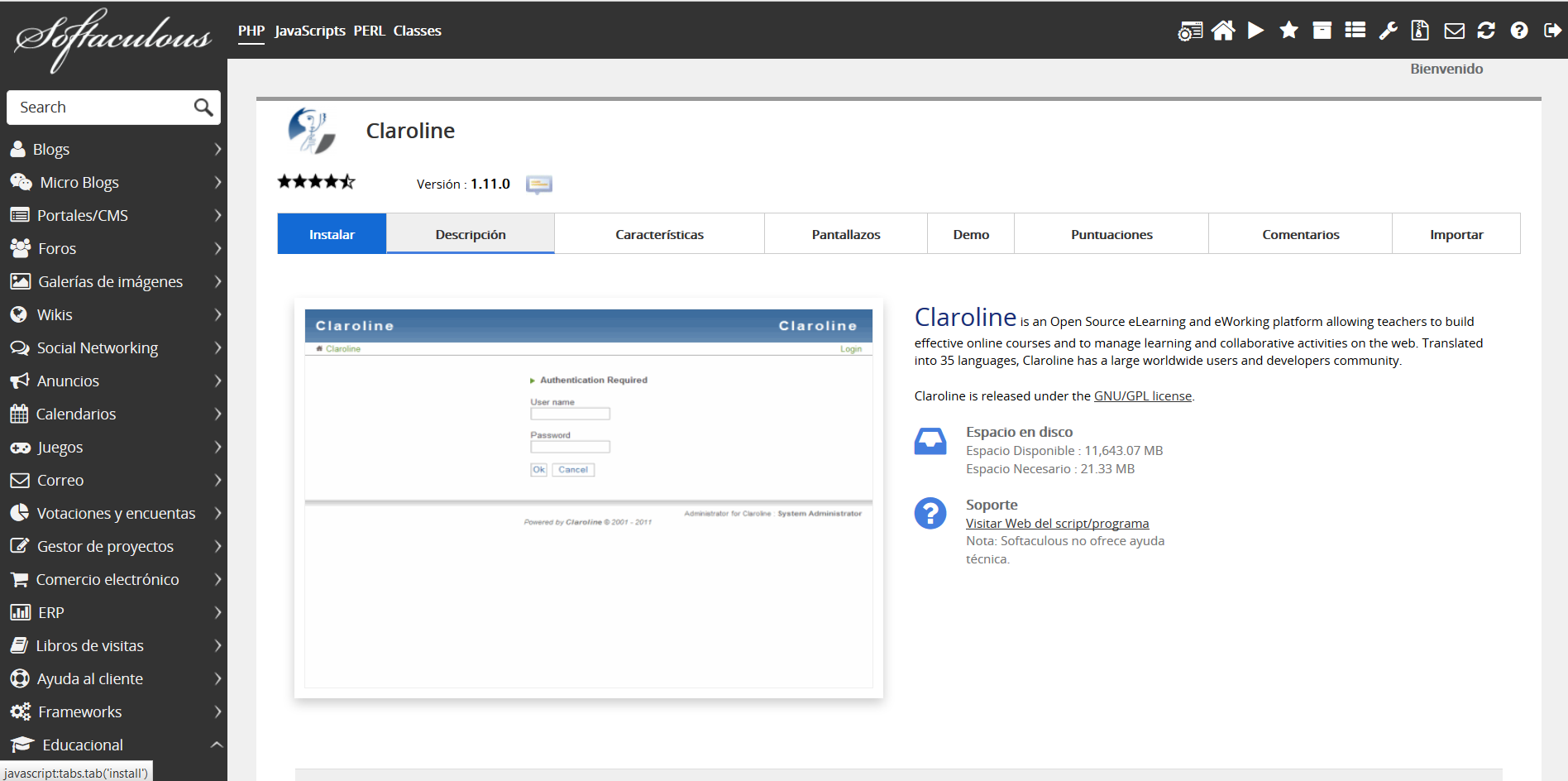Screen dimensions: 1568x781
Task: Open the zip file backups icon
Action: (x=1420, y=31)
